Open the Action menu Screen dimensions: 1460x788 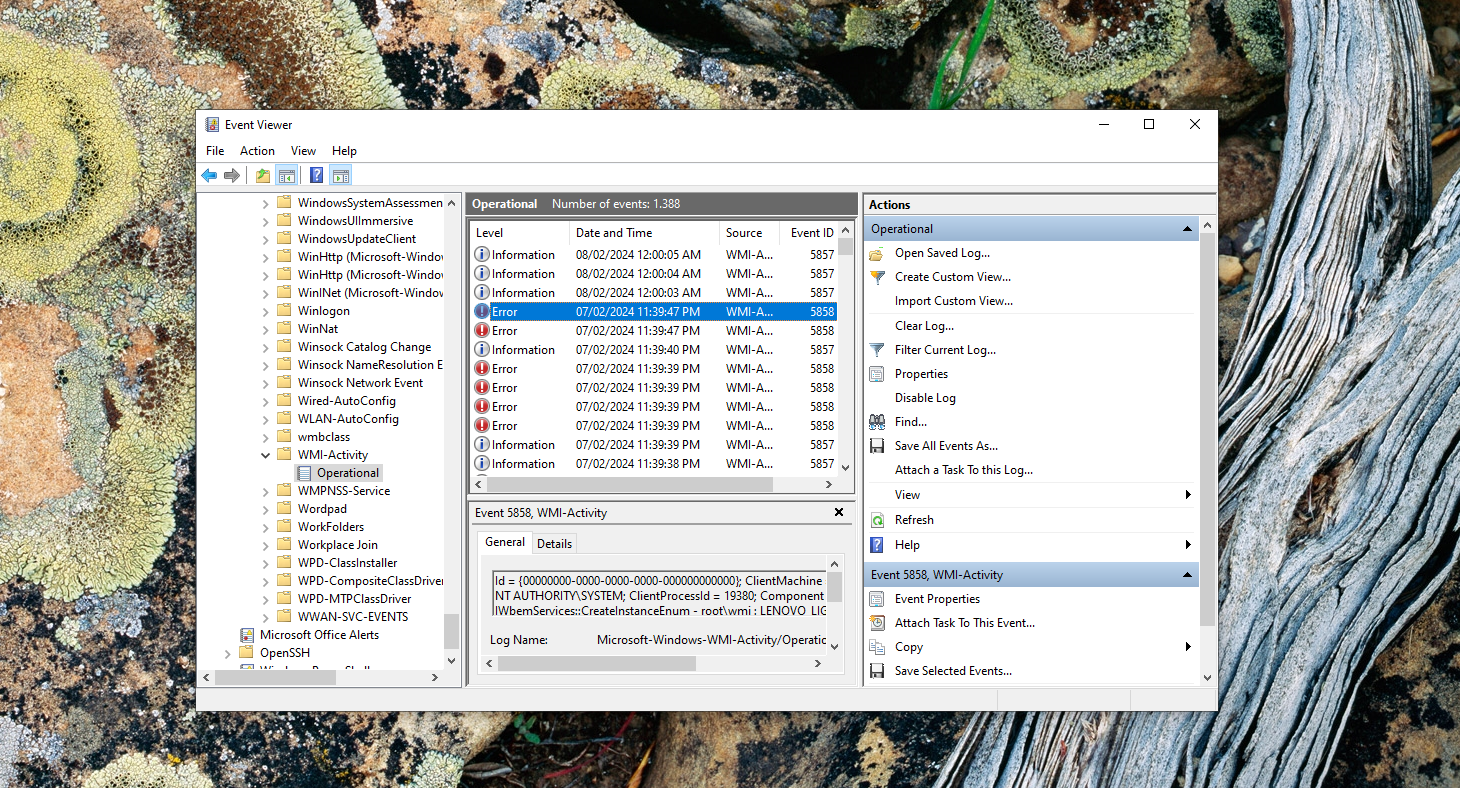(257, 151)
